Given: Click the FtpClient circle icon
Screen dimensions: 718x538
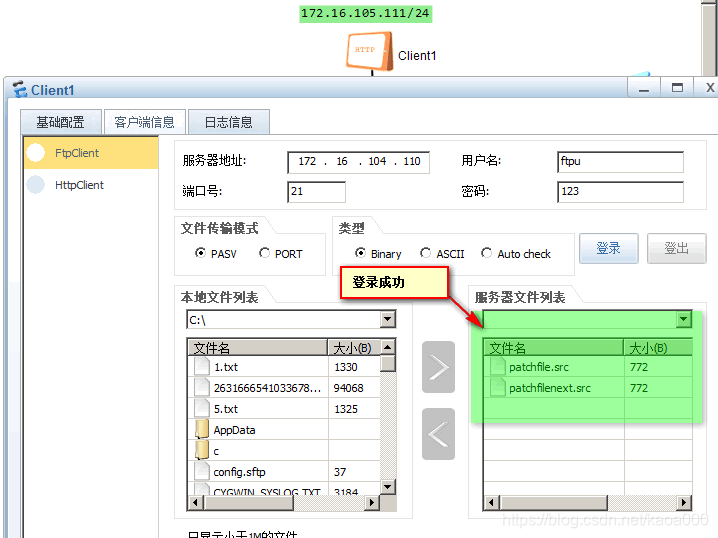Looking at the screenshot, I should [x=36, y=153].
